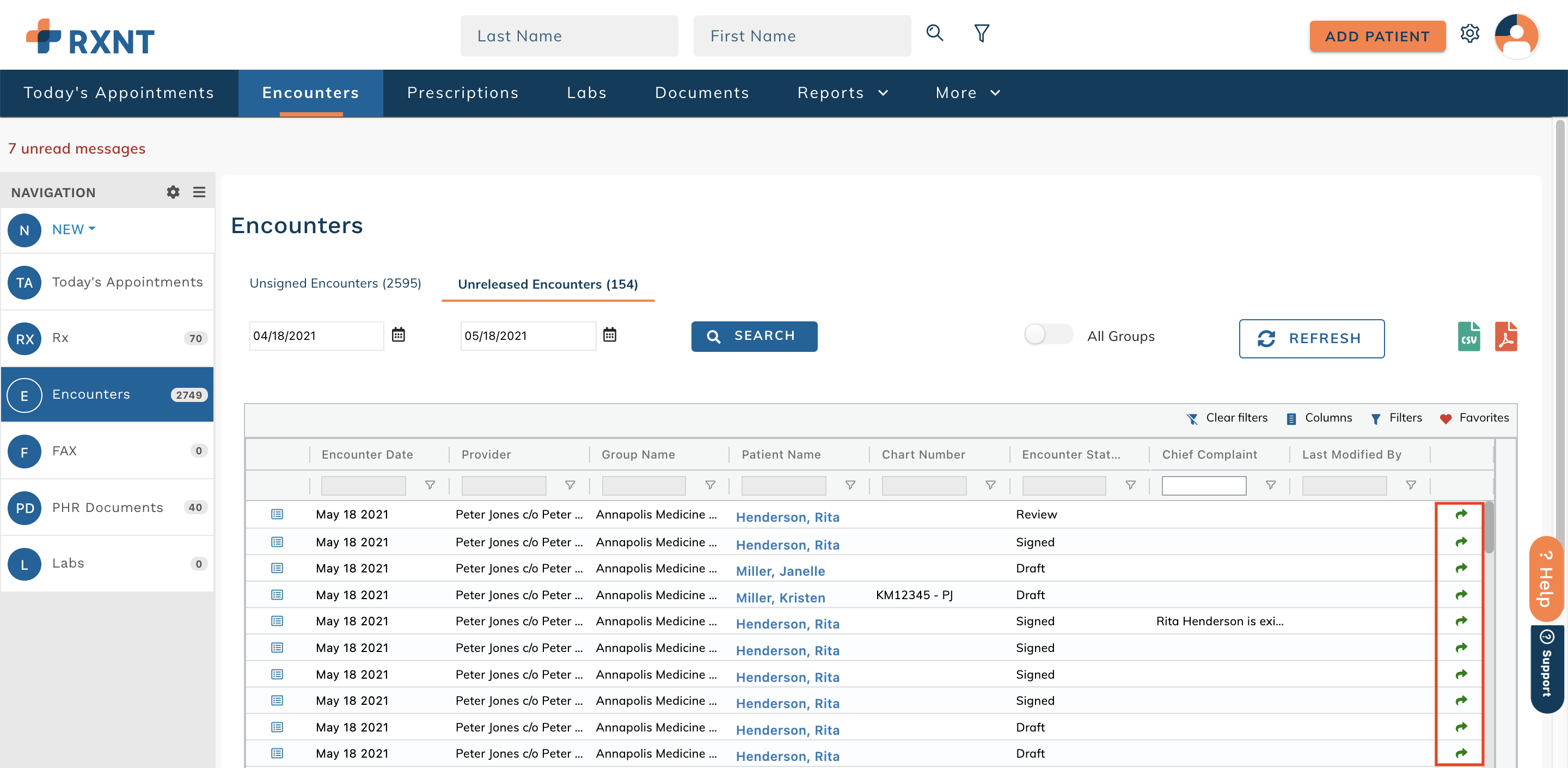Image resolution: width=1568 pixels, height=768 pixels.
Task: Click Patient Name column filter funnel
Action: click(x=850, y=485)
